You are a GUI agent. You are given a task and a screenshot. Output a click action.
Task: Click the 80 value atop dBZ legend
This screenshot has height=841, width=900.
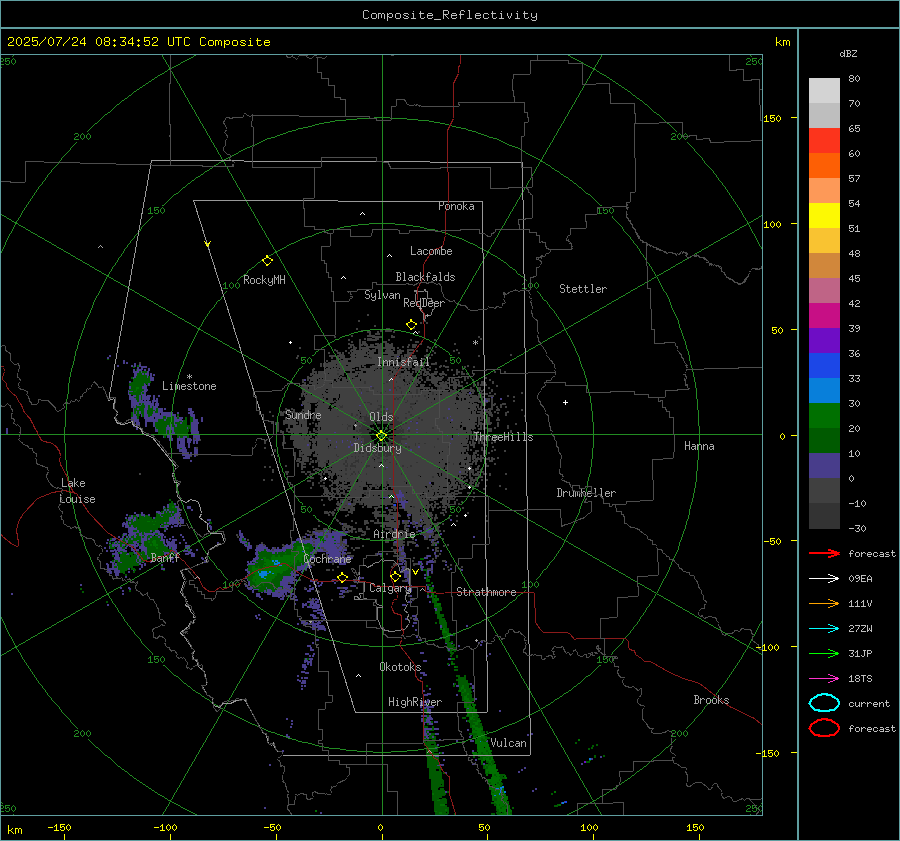coord(854,78)
